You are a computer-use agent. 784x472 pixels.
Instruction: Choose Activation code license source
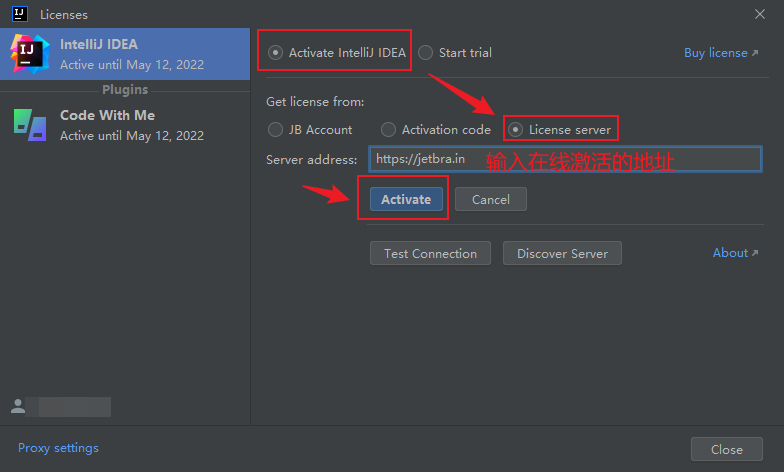[x=388, y=130]
